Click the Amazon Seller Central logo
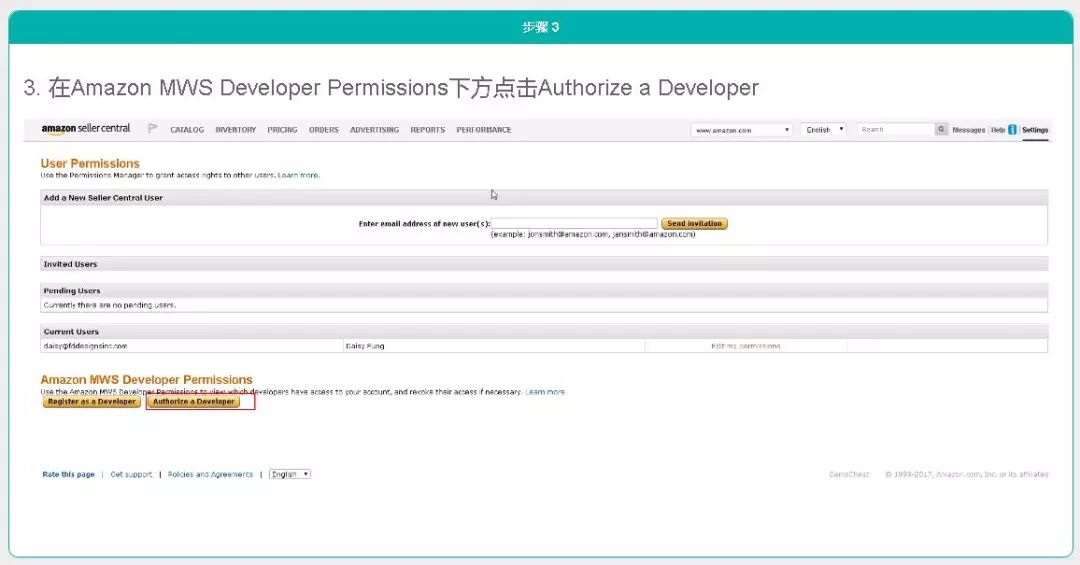The height and width of the screenshot is (565, 1080). coord(85,129)
